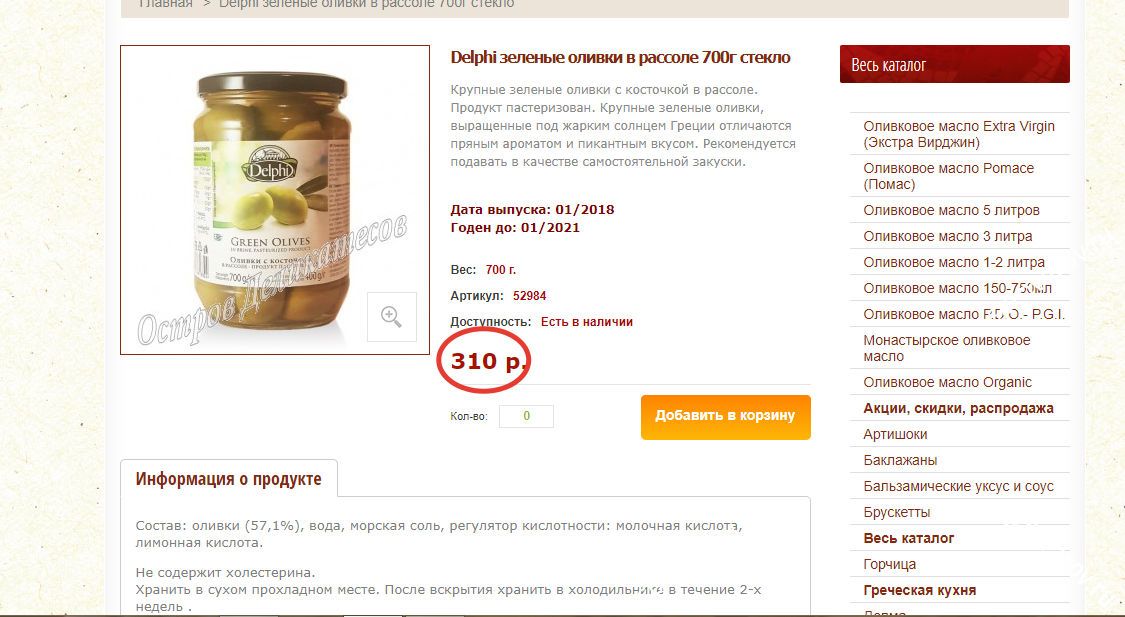Select Оливковое масло Extra Virgin category

(x=959, y=134)
